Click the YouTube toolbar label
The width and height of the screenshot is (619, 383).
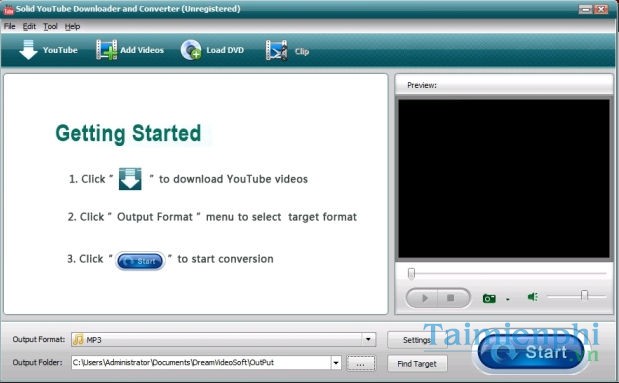click(60, 50)
